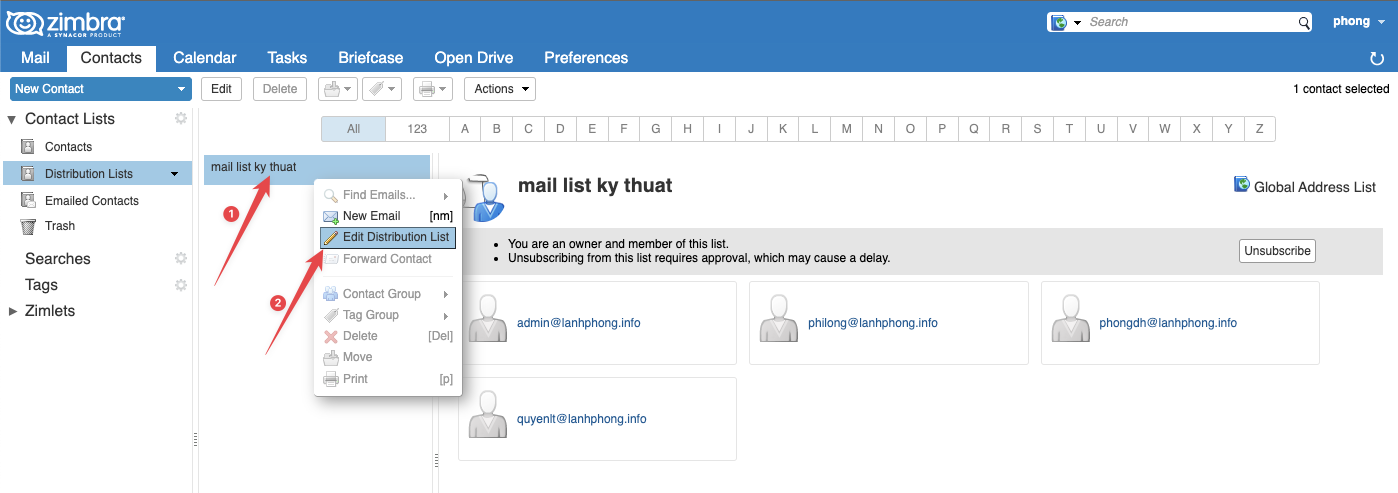
Task: Open the Mail tab
Action: click(x=35, y=58)
